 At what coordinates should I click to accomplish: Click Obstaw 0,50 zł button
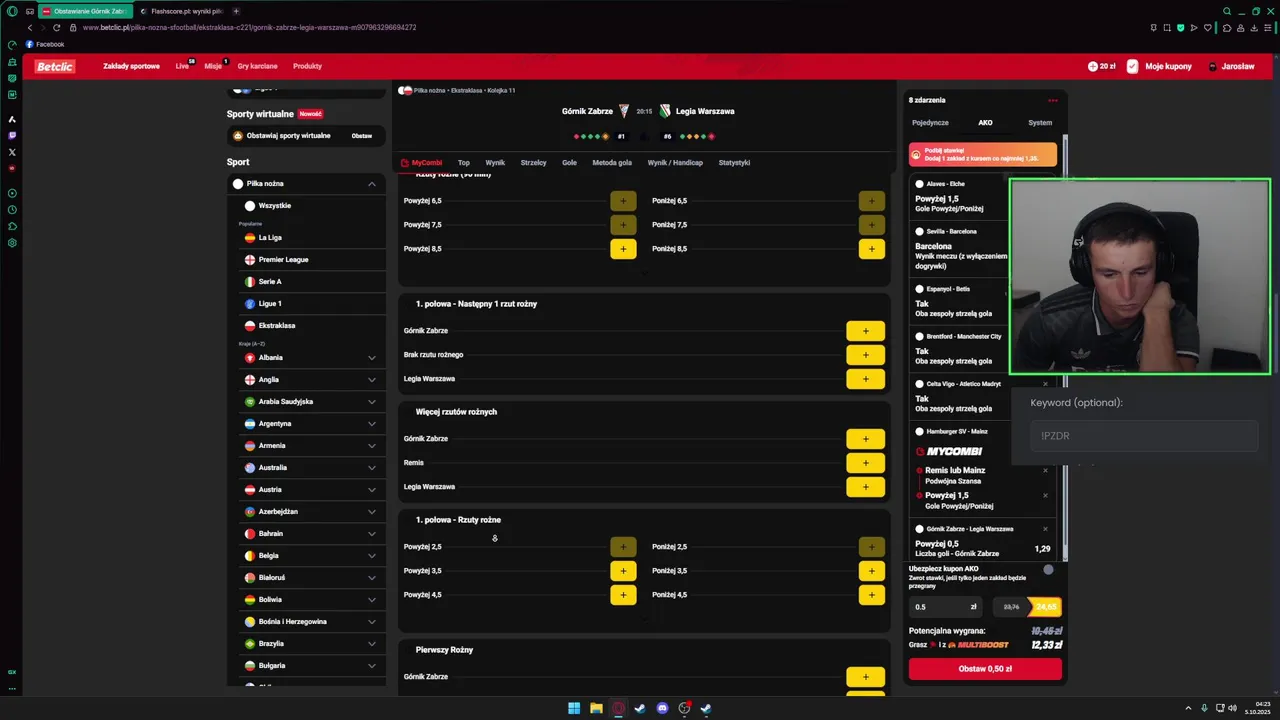pos(985,669)
